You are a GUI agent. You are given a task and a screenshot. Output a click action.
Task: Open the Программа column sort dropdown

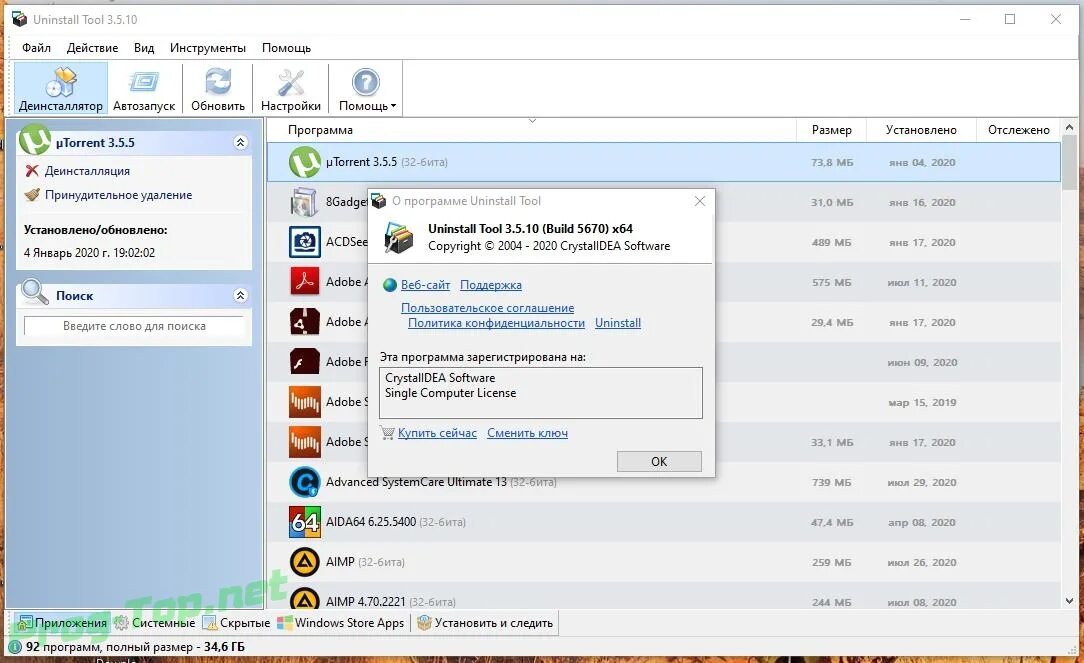(531, 119)
